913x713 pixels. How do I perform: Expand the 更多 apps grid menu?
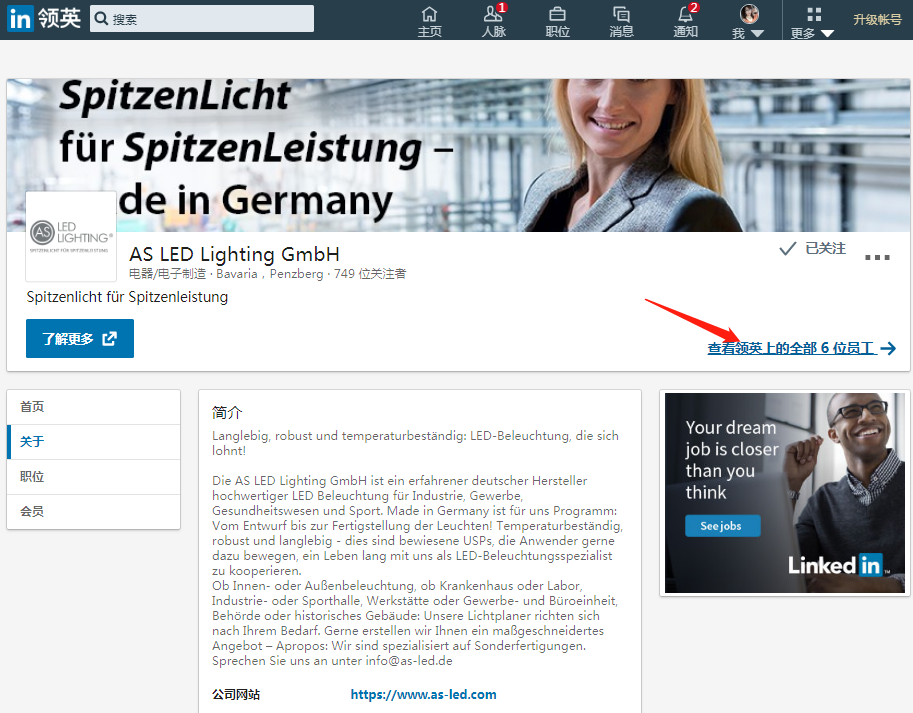tap(813, 22)
